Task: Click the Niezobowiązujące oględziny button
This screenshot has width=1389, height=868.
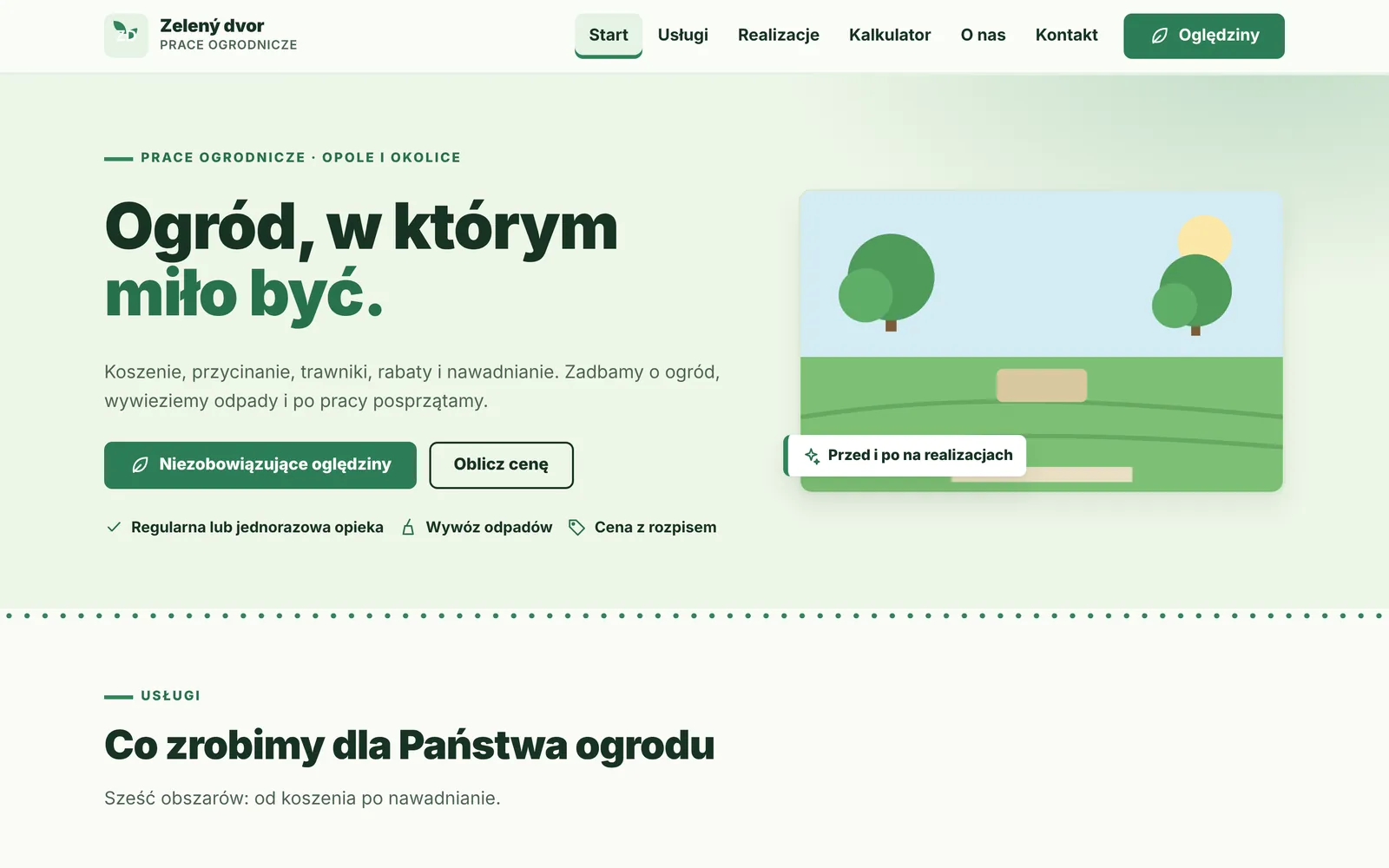Action: pos(260,465)
